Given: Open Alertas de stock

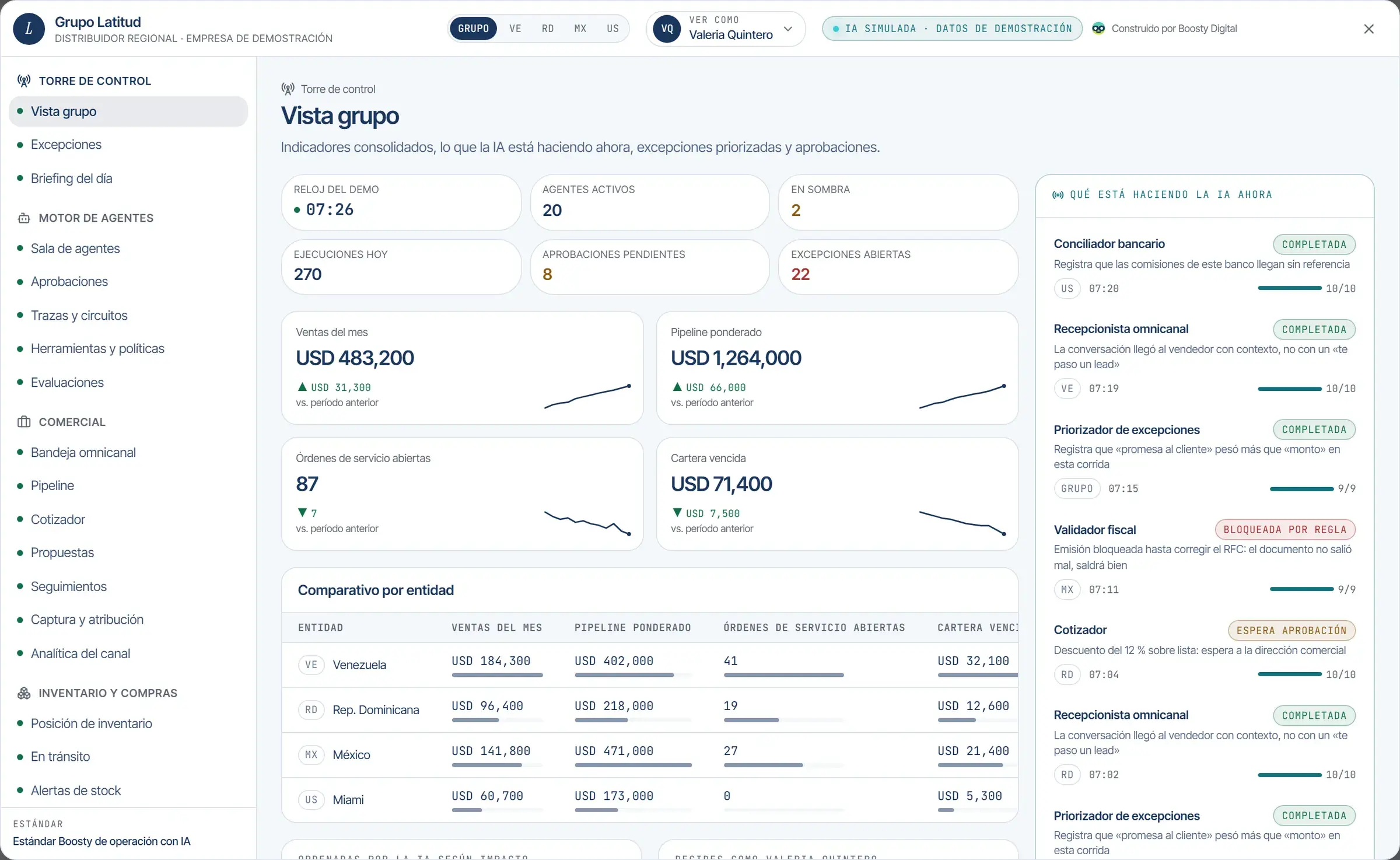Looking at the screenshot, I should (x=128, y=791).
